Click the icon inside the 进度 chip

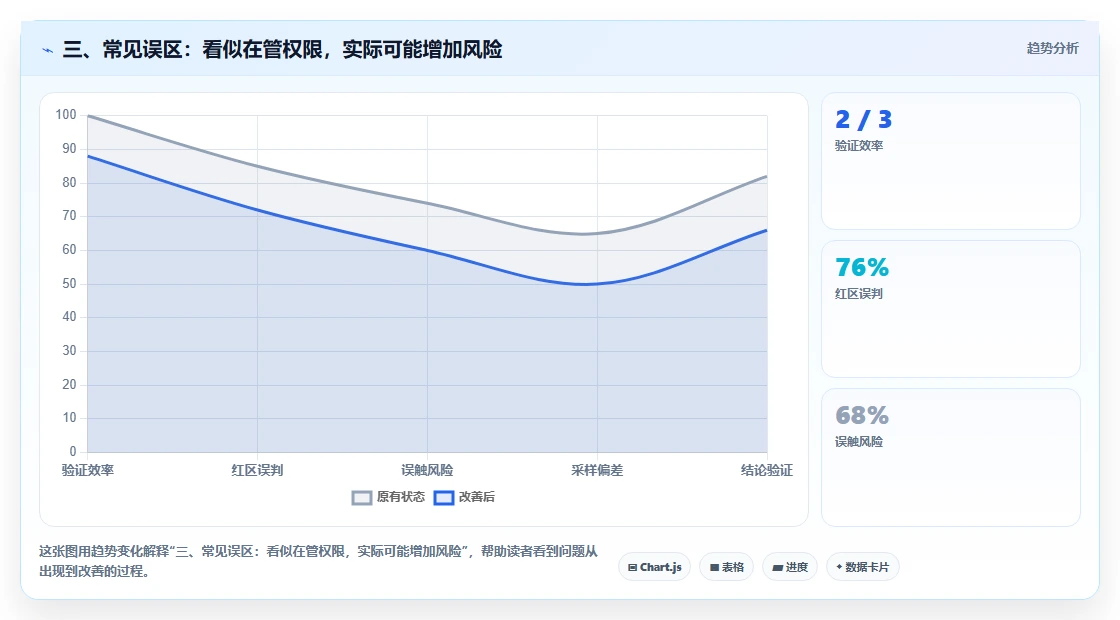coord(778,568)
